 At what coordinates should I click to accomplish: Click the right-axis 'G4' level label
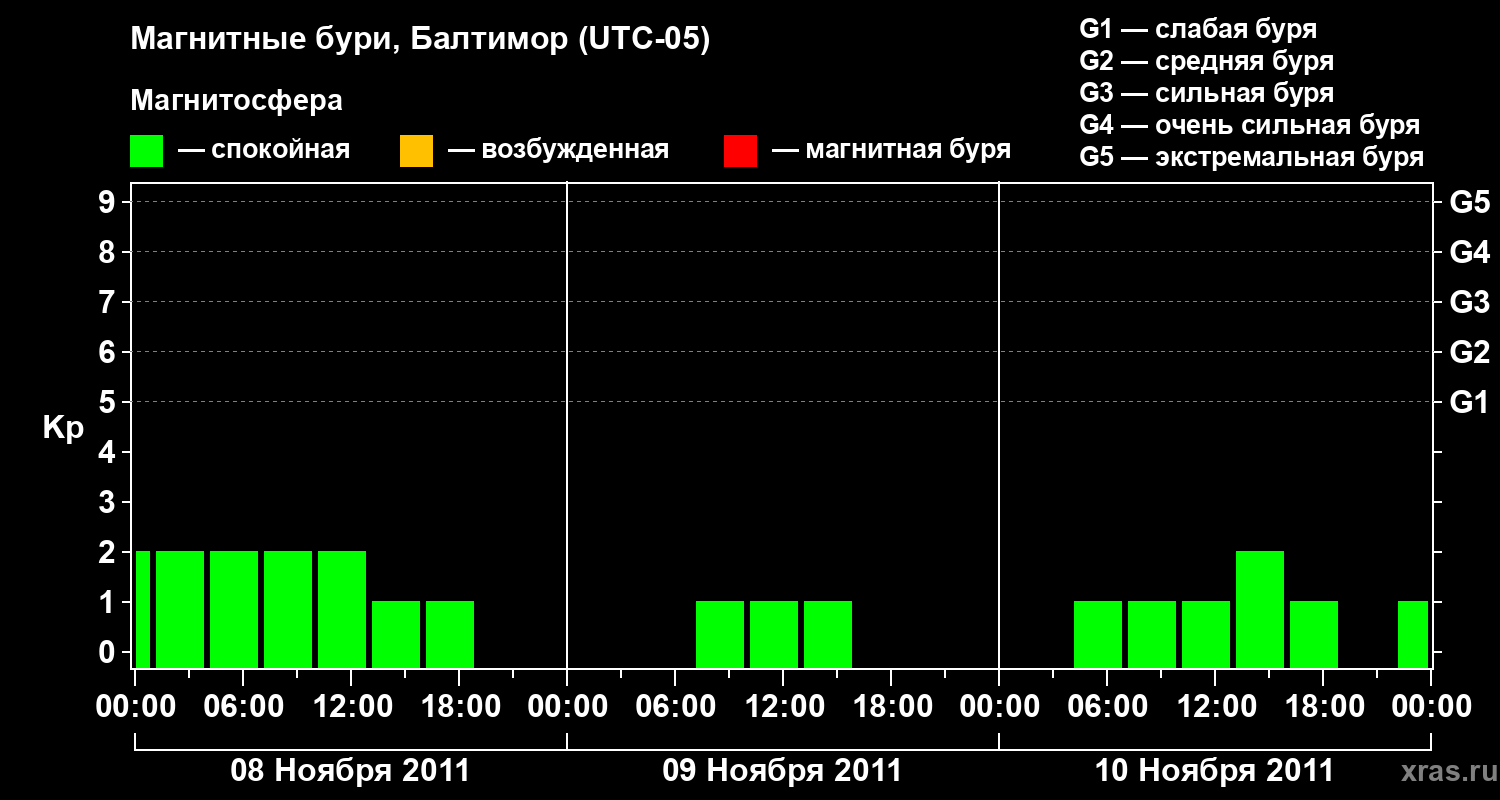(1470, 252)
